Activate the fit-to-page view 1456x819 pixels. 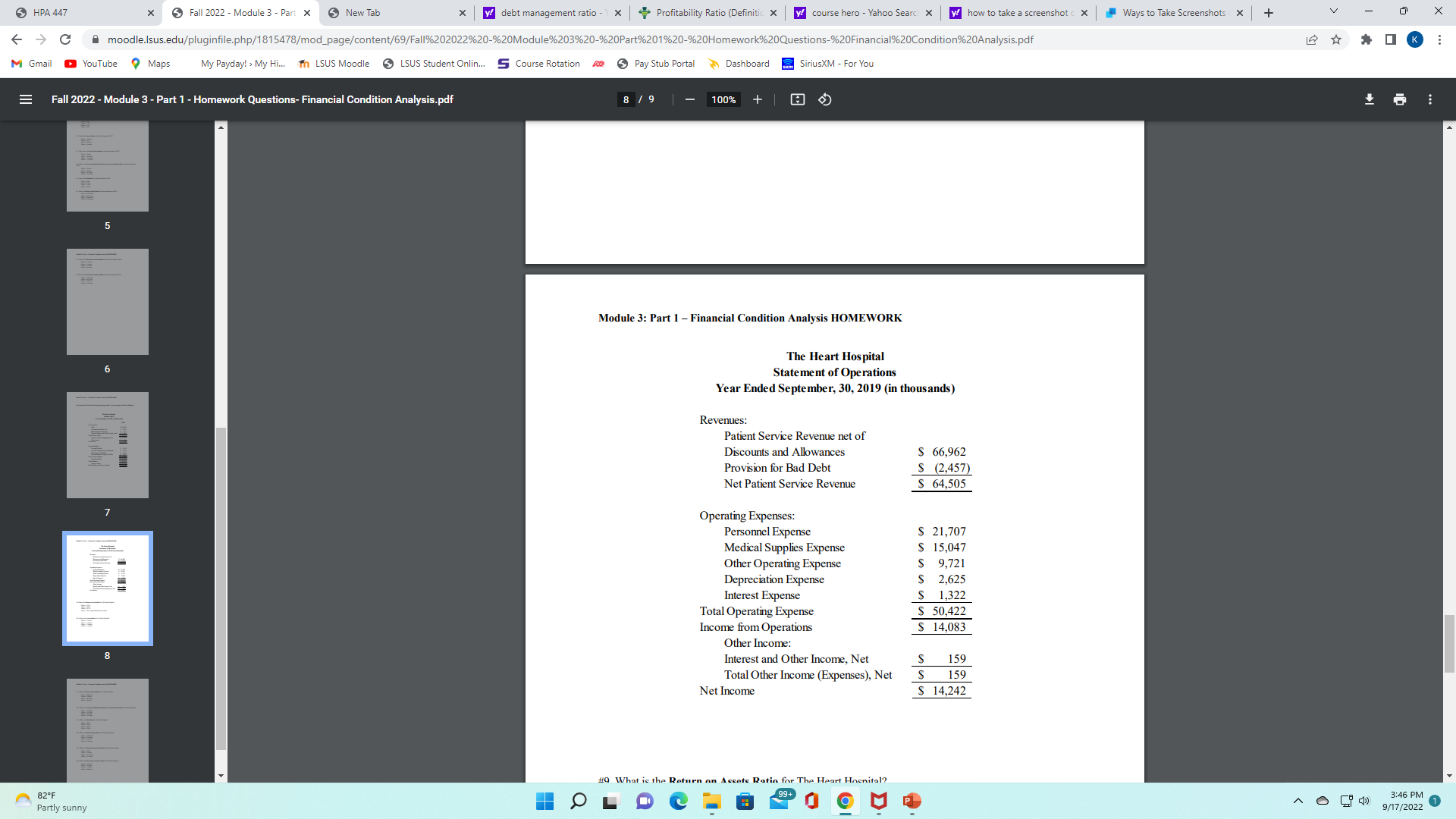point(797,99)
